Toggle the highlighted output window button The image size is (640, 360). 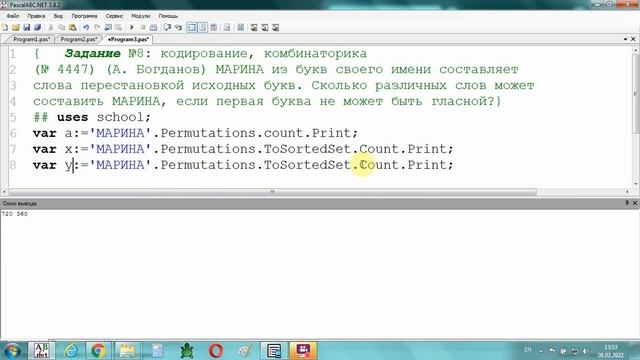(x=191, y=27)
